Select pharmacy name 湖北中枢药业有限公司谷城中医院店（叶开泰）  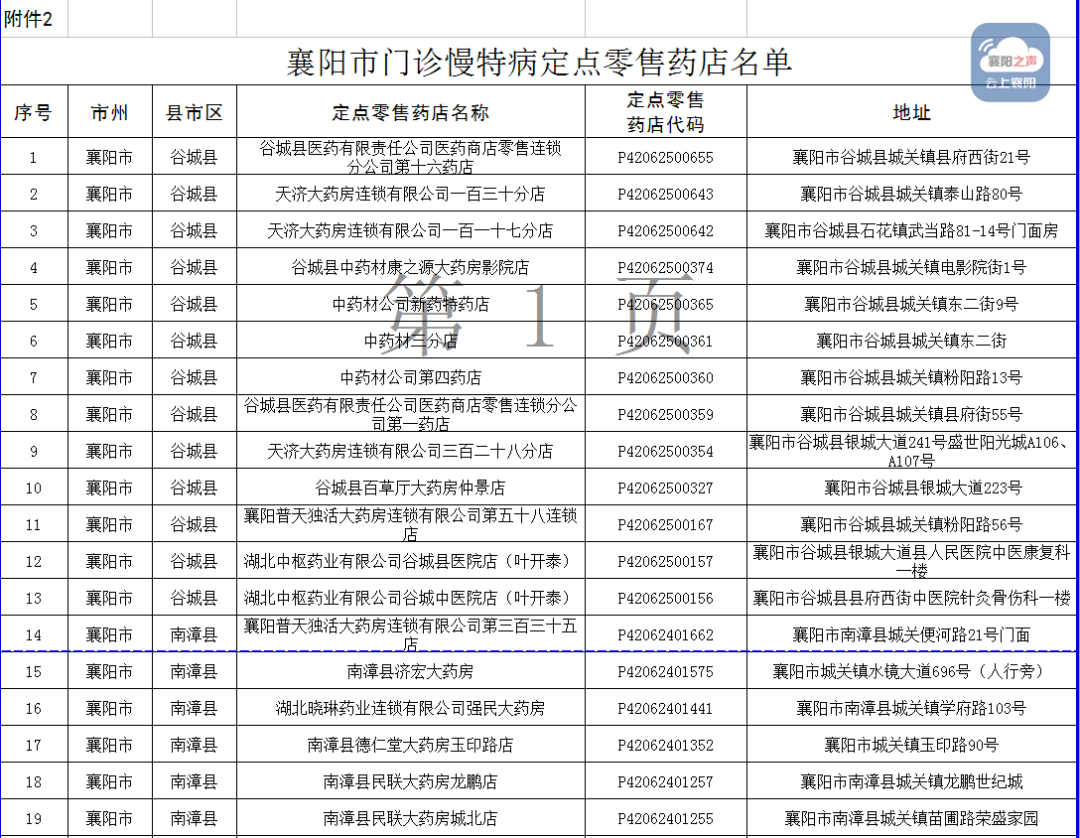[411, 598]
